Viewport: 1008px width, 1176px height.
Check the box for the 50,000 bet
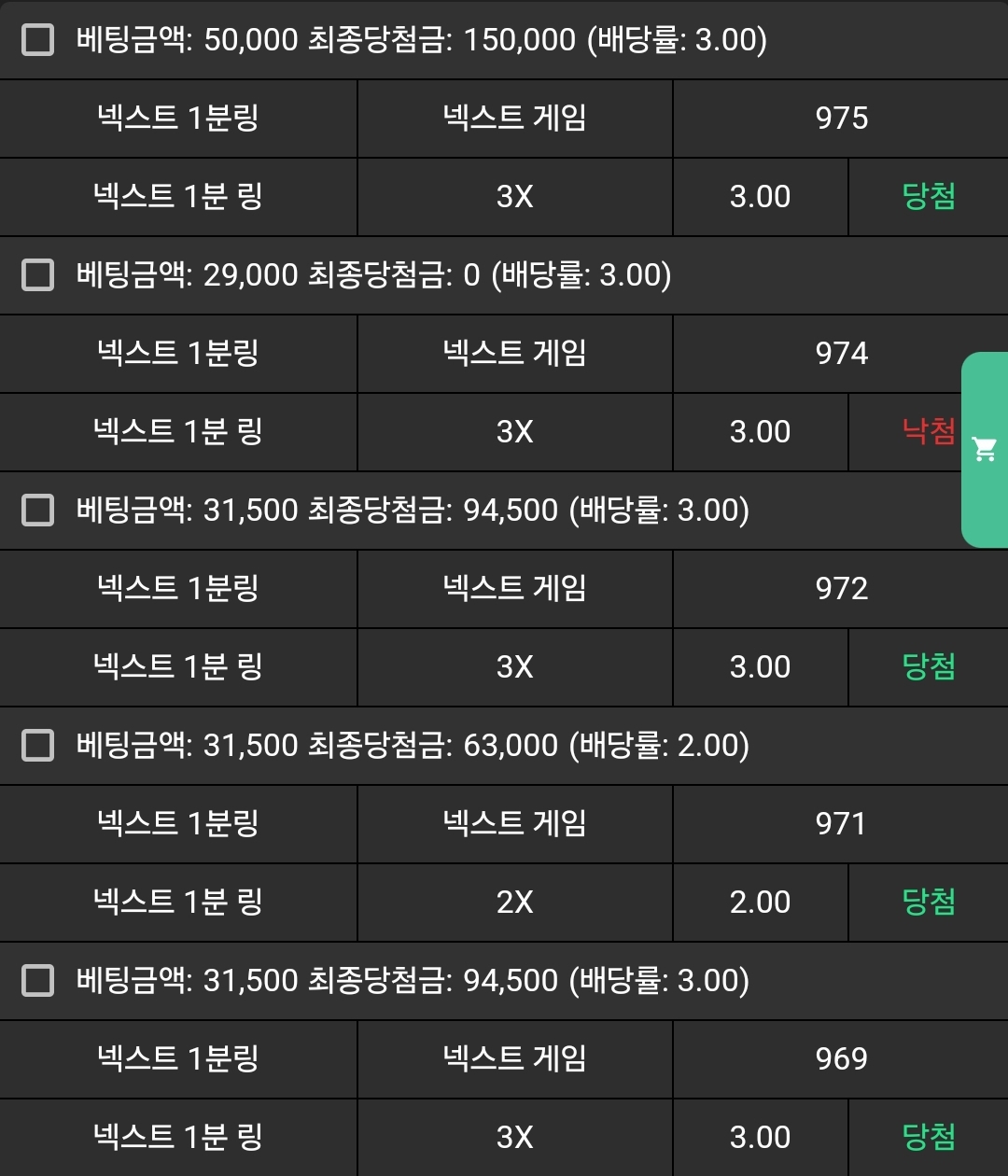(37, 40)
